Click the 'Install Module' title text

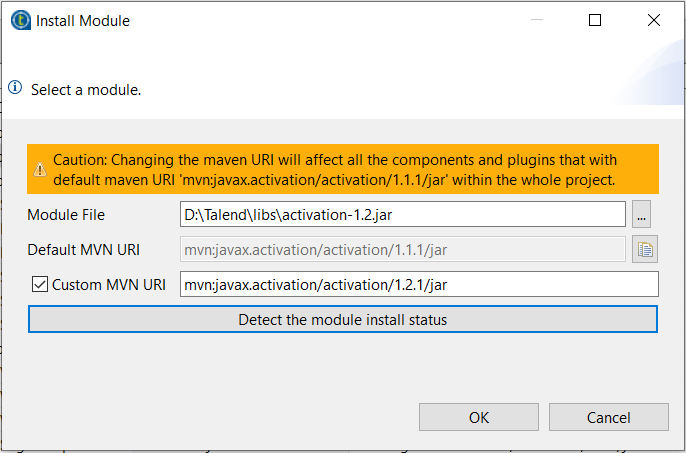[83, 20]
